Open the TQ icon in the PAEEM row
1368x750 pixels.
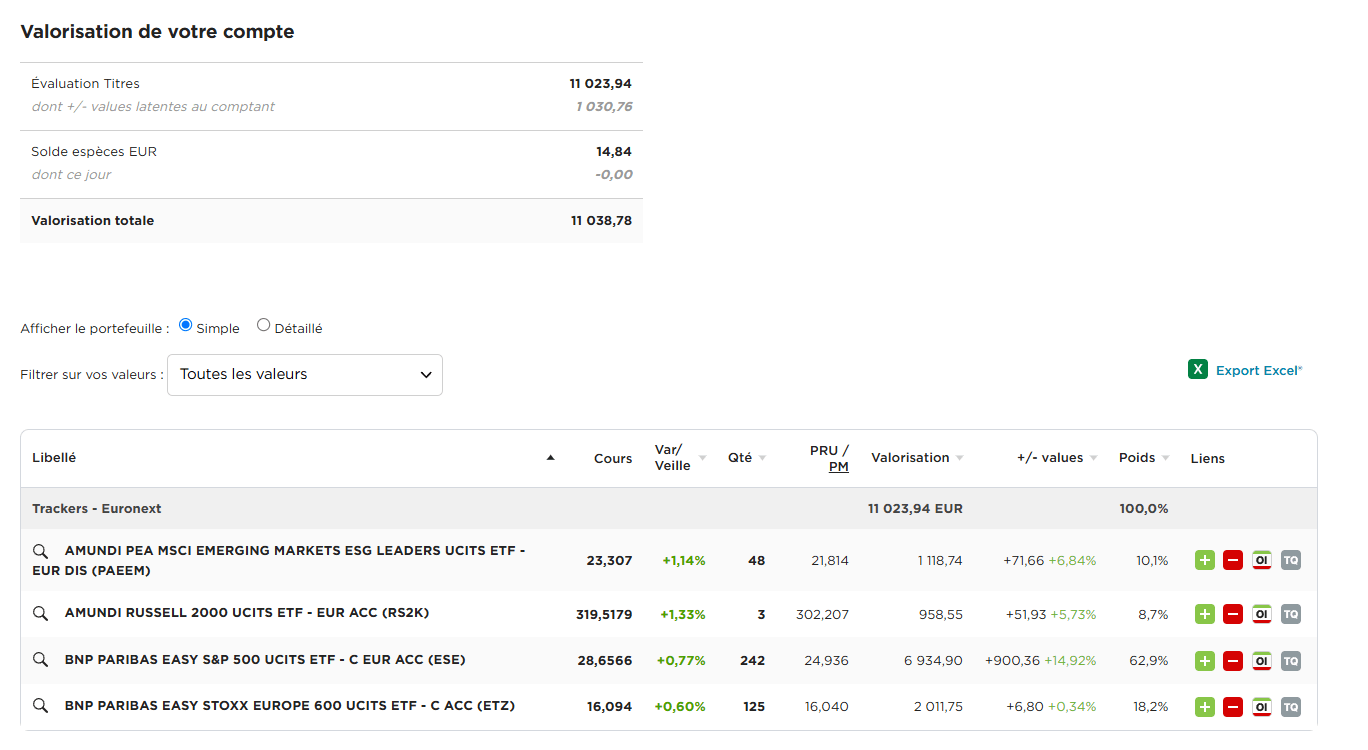(x=1291, y=560)
